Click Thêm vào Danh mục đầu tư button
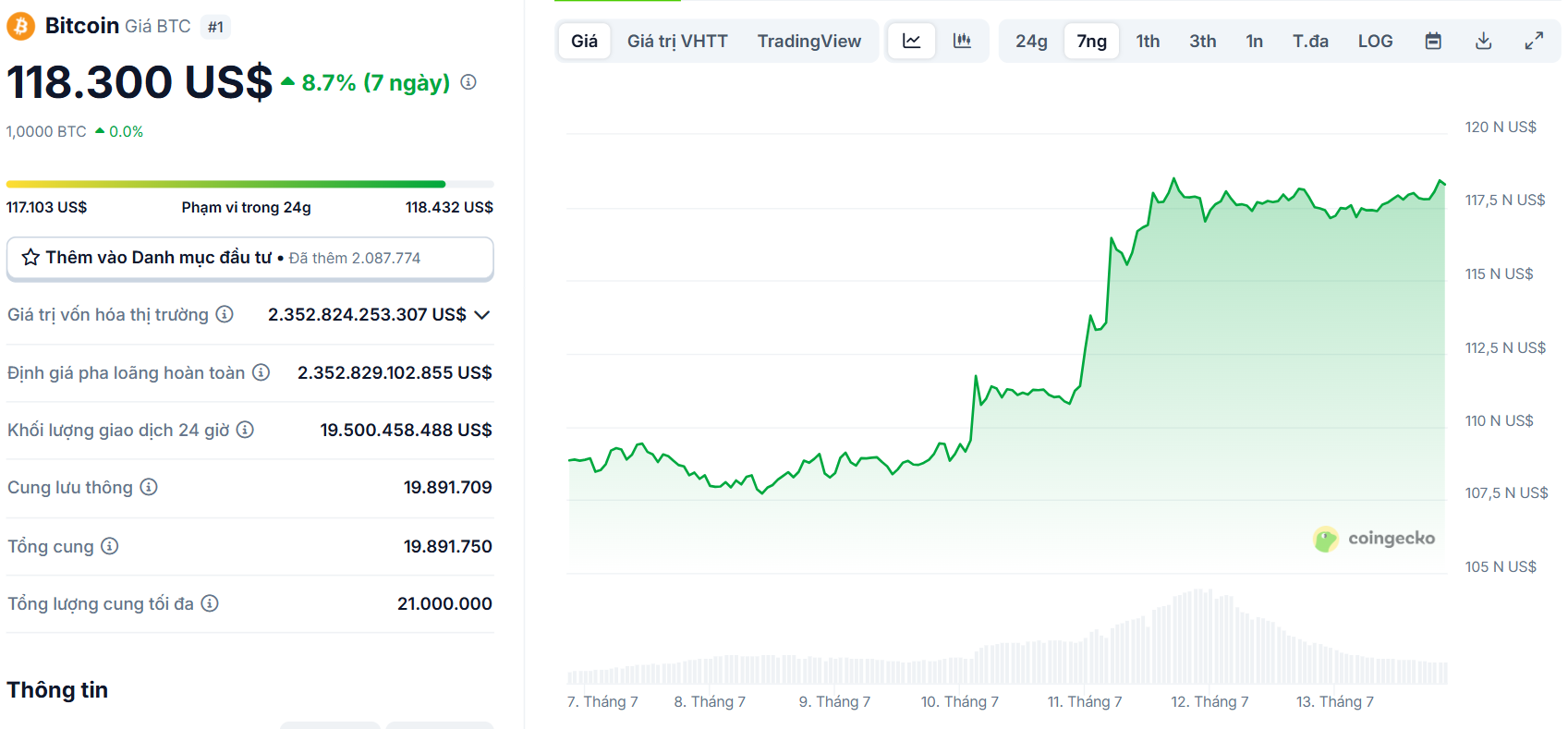1568x729 pixels. pyautogui.click(x=249, y=258)
